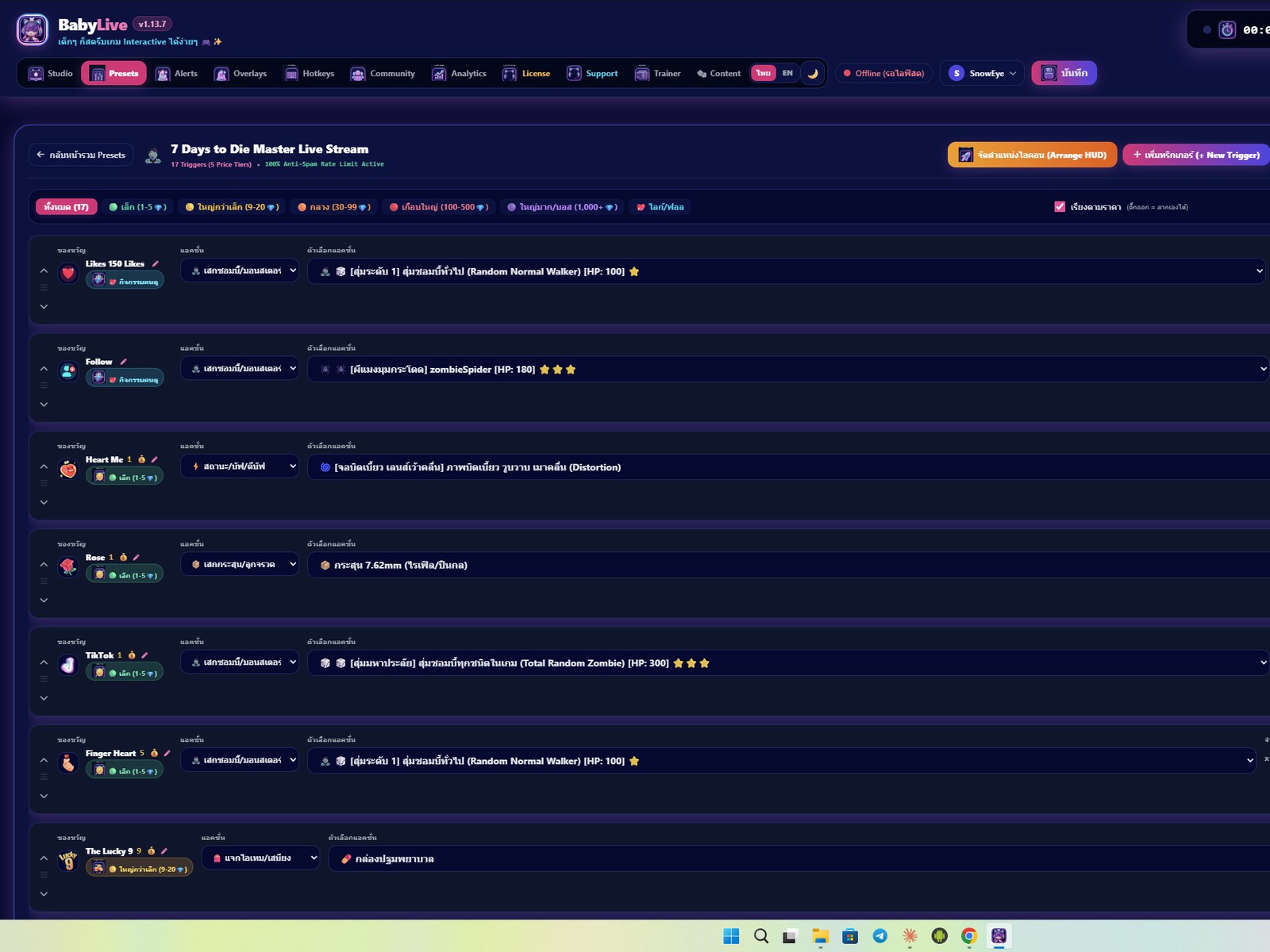The height and width of the screenshot is (952, 1270).
Task: Edit The Lucky 9 gift pencil
Action: tap(164, 851)
